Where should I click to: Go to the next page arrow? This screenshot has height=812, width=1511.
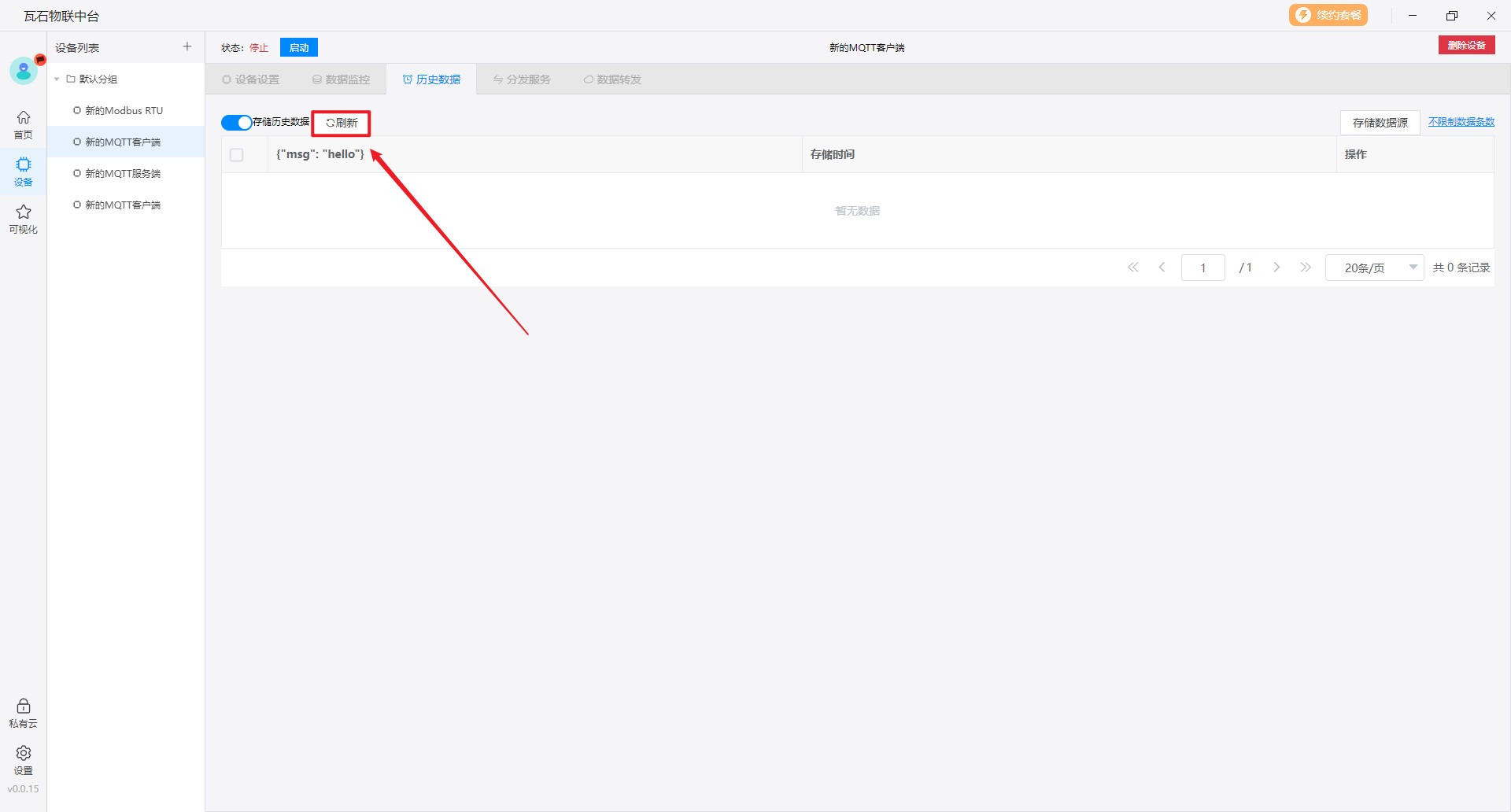coord(1276,268)
